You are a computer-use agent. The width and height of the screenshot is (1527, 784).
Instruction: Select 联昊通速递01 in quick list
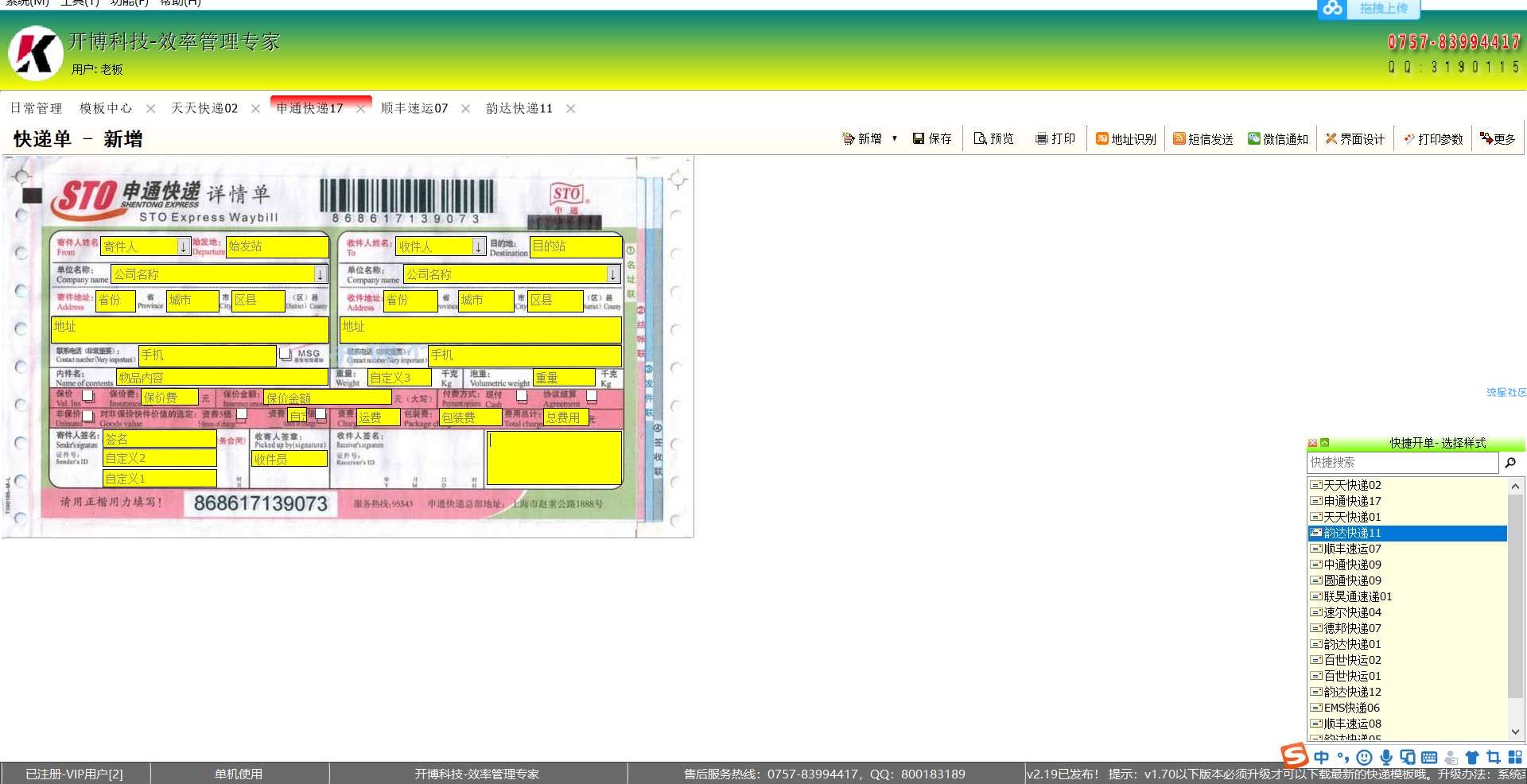tap(1408, 596)
